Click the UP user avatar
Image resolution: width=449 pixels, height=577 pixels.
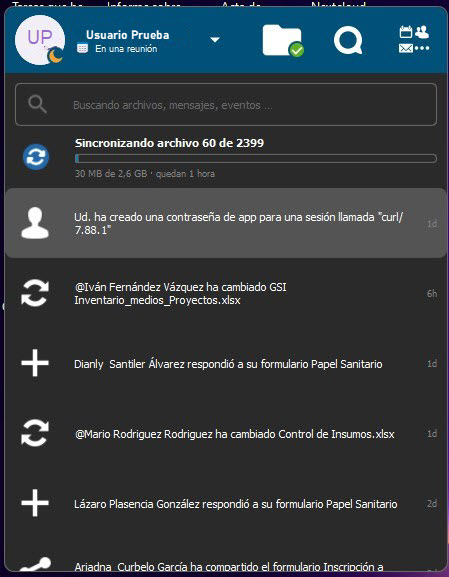click(40, 40)
